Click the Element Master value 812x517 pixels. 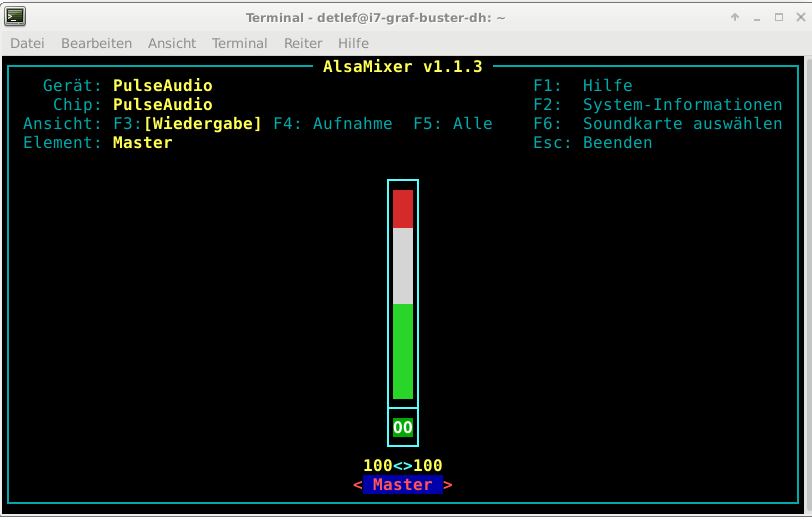(x=142, y=142)
